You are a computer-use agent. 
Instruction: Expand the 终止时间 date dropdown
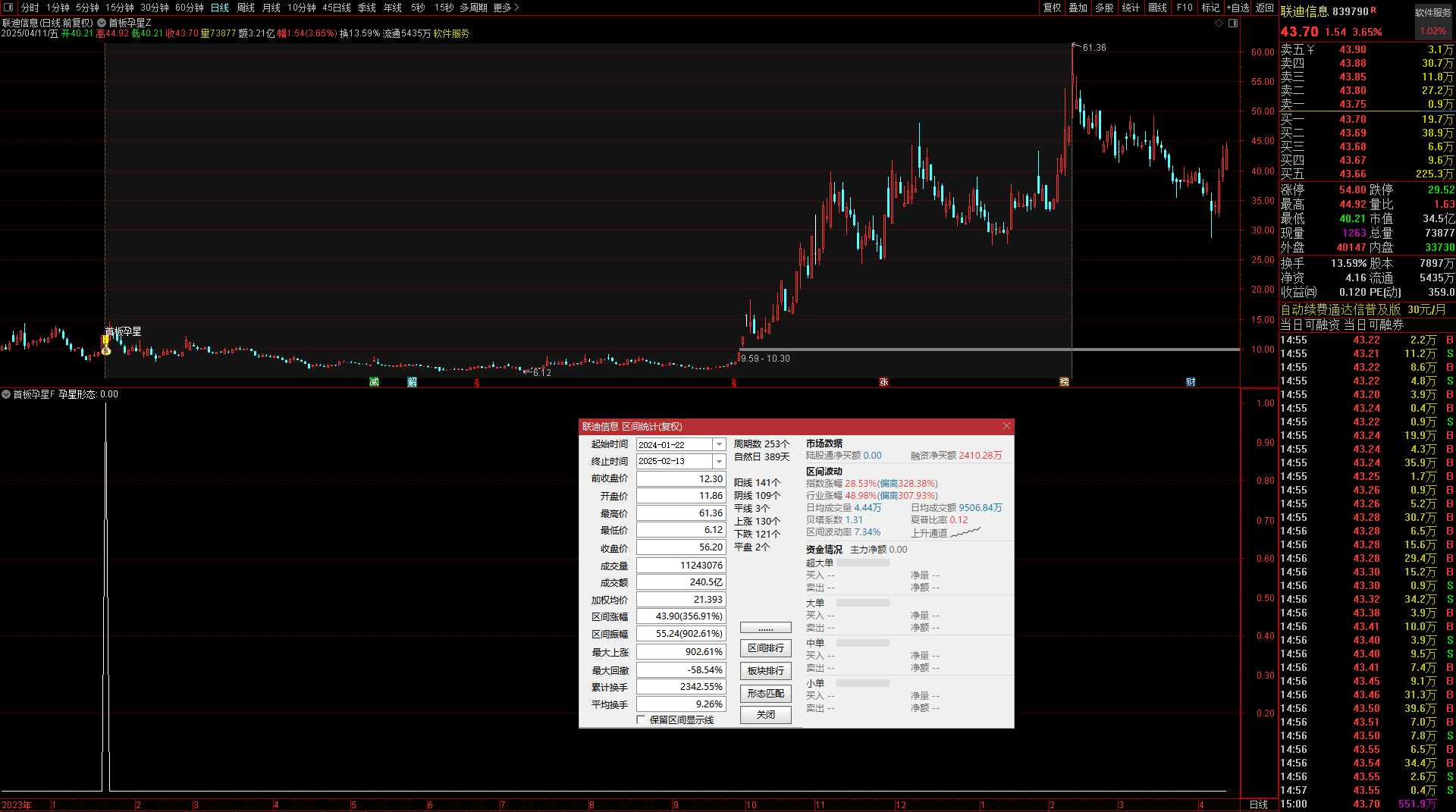tap(719, 462)
